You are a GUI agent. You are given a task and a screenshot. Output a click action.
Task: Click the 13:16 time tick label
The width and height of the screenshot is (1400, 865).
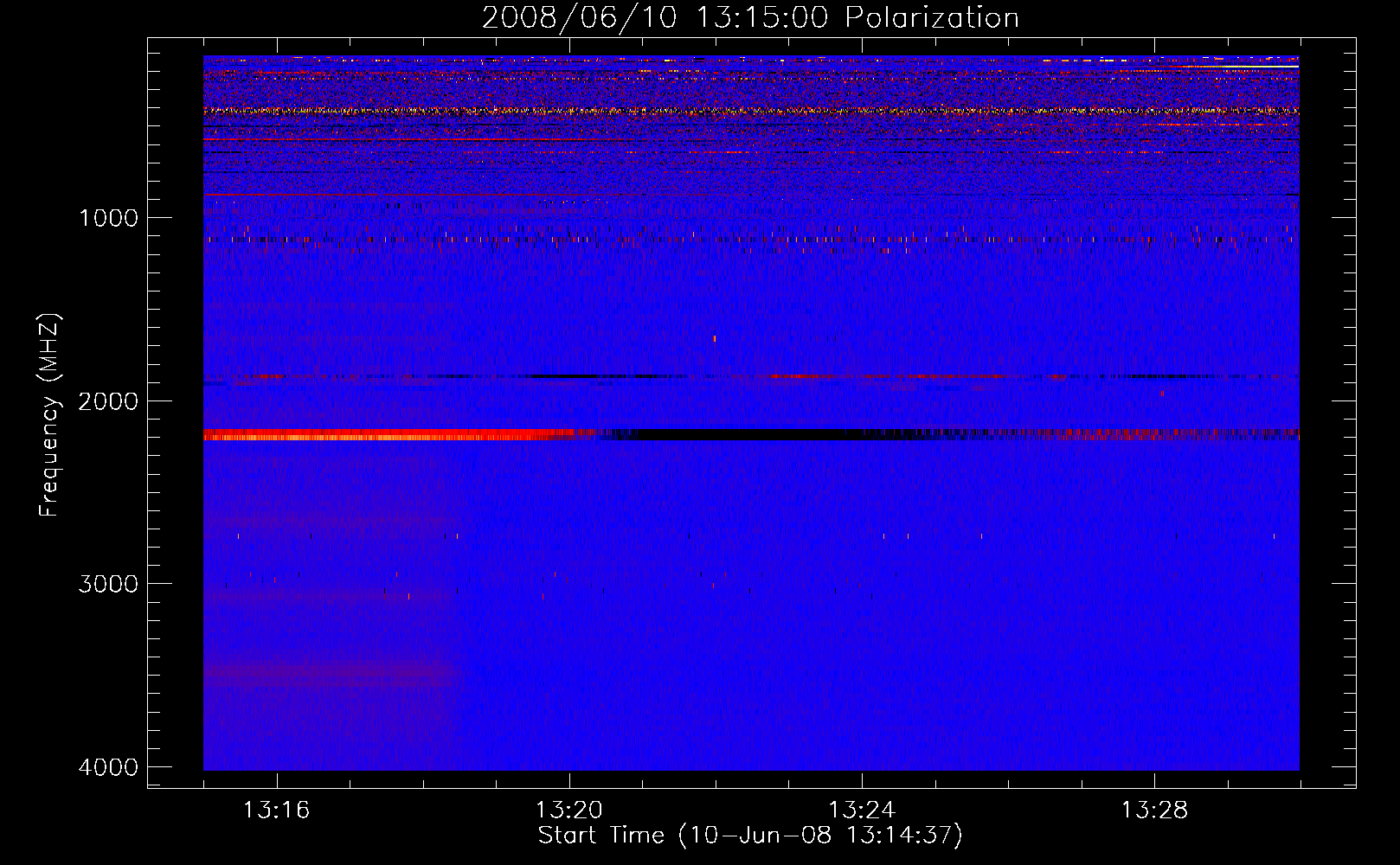coord(276,811)
